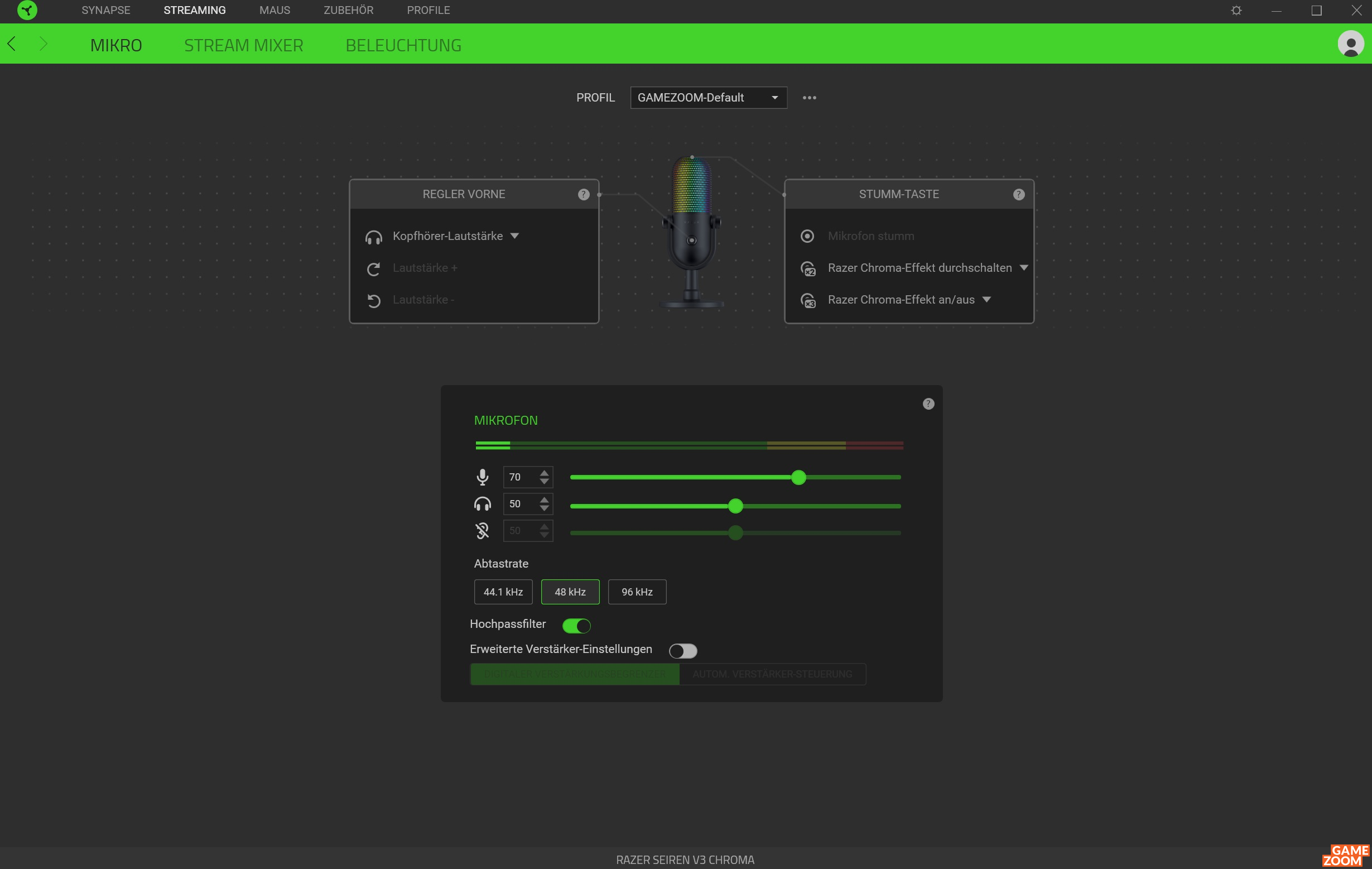1372x869 pixels.
Task: Toggle the Hochpassfilter switch off
Action: tap(576, 626)
